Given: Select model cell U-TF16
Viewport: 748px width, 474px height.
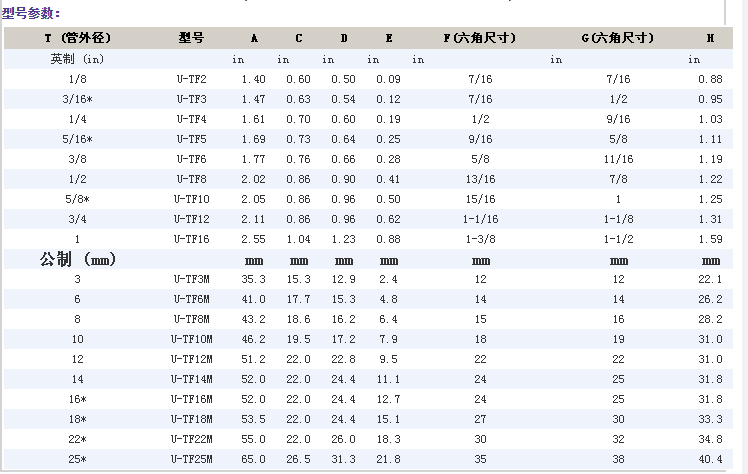Looking at the screenshot, I should tap(191, 239).
